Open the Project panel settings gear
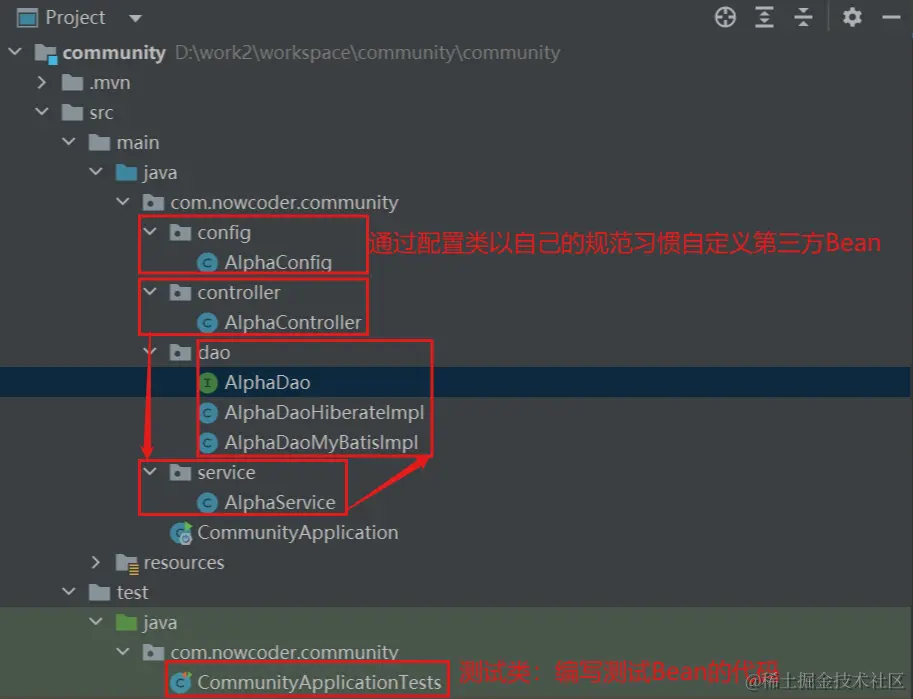 [852, 17]
